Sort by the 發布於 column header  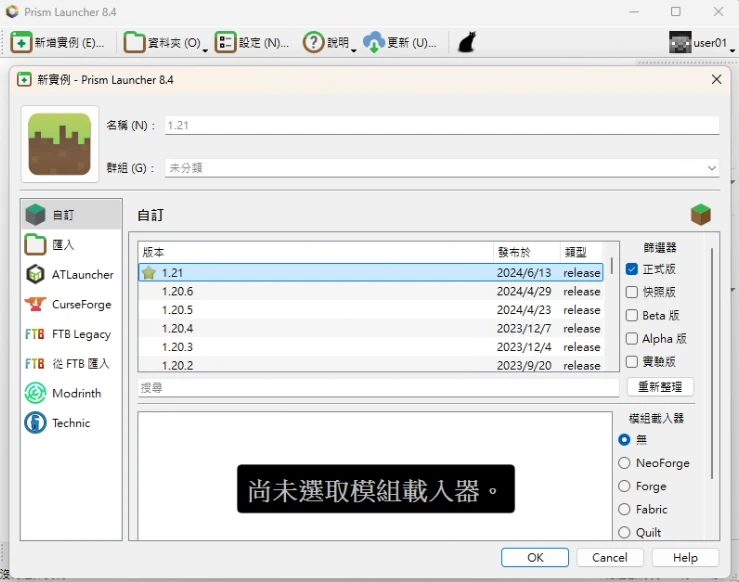(x=526, y=252)
